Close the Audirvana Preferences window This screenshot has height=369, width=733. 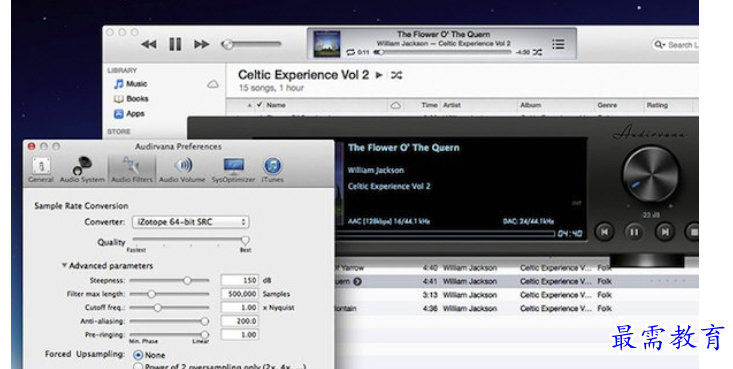[x=31, y=146]
